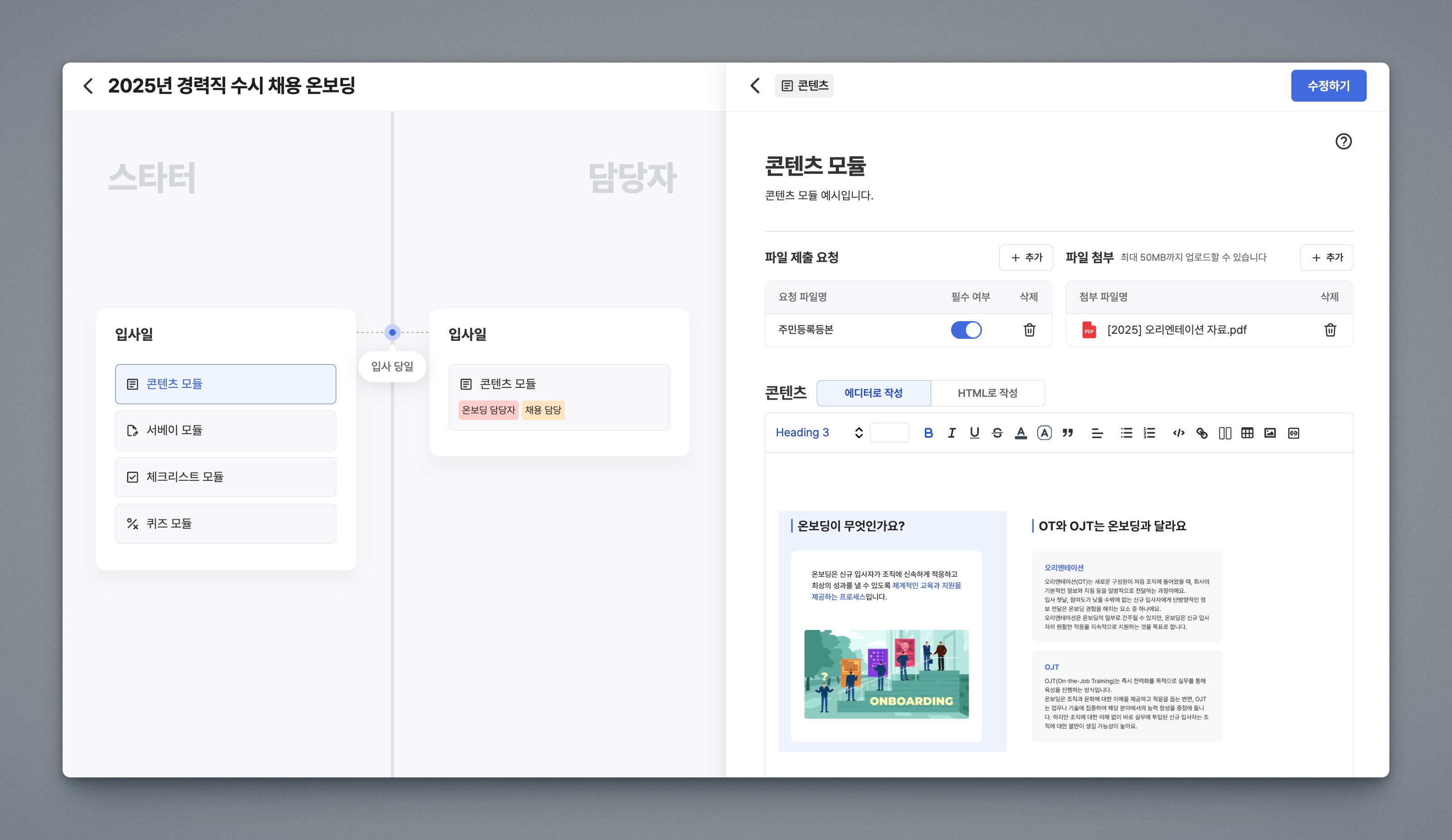
Task: Click the 수정하기 button
Action: click(x=1328, y=86)
